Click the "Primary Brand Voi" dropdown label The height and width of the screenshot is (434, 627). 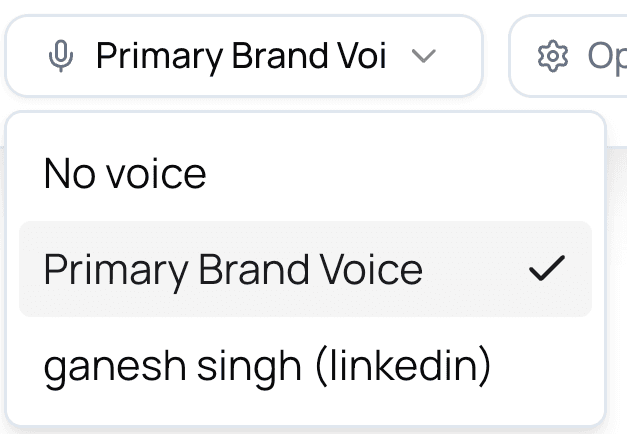pos(240,57)
